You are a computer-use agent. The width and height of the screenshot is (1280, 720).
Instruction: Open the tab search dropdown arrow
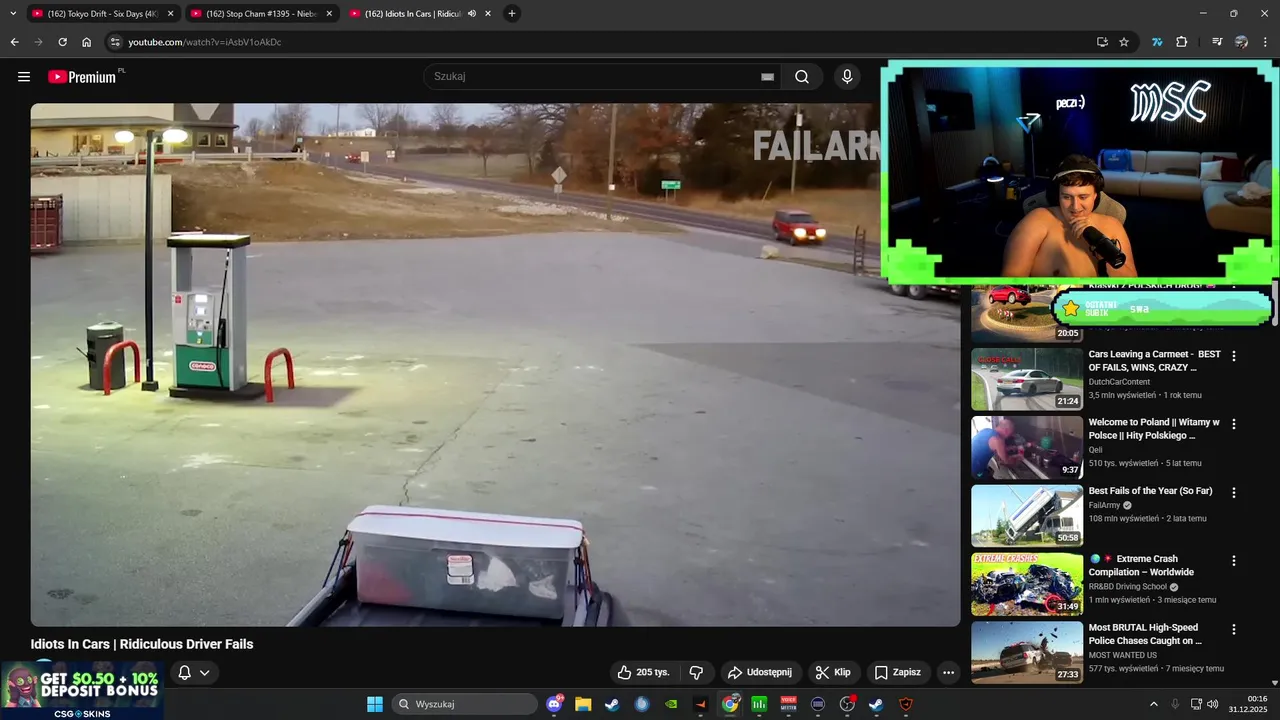tap(13, 13)
